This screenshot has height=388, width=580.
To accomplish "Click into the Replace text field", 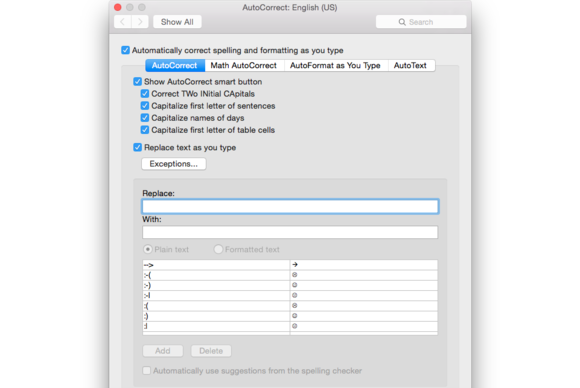I will 290,206.
